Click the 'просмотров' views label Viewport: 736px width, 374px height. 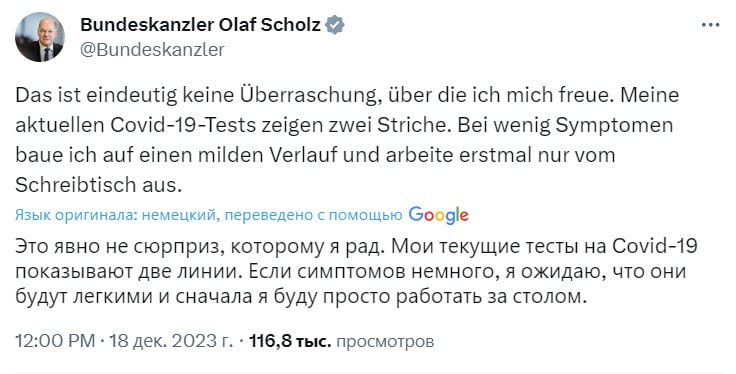385,341
